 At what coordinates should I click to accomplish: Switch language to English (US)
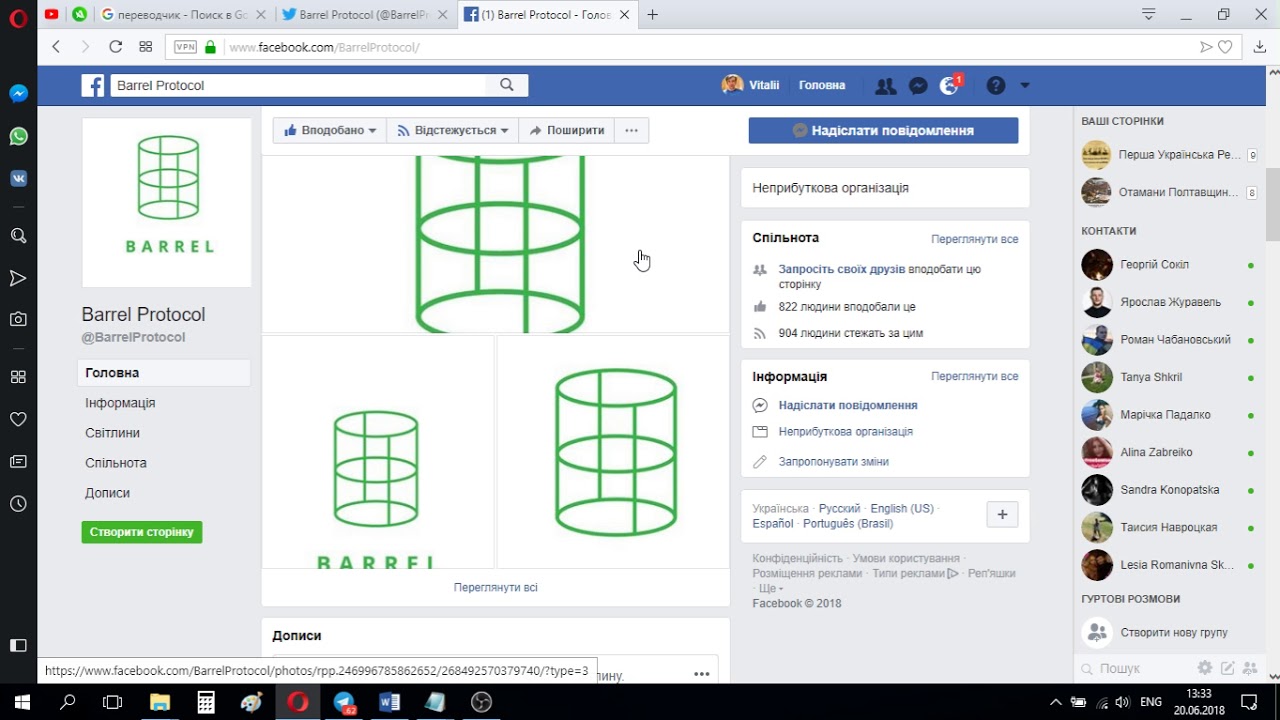[x=902, y=508]
